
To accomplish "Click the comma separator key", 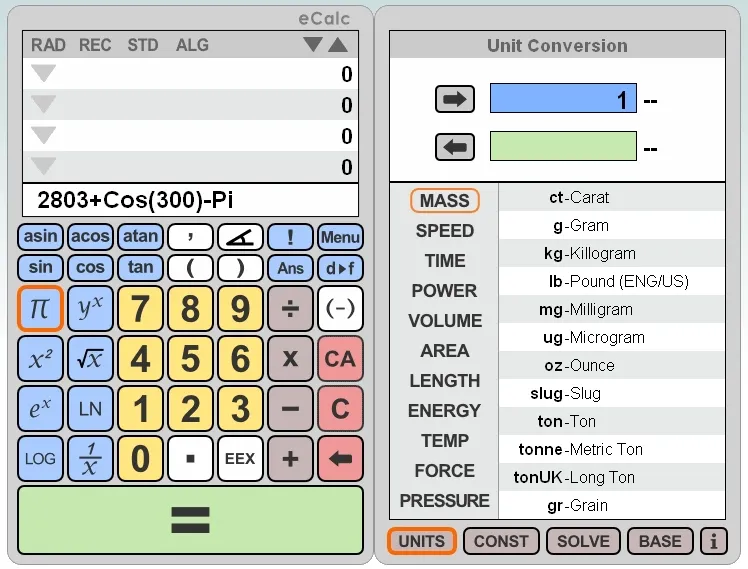I will click(x=190, y=237).
